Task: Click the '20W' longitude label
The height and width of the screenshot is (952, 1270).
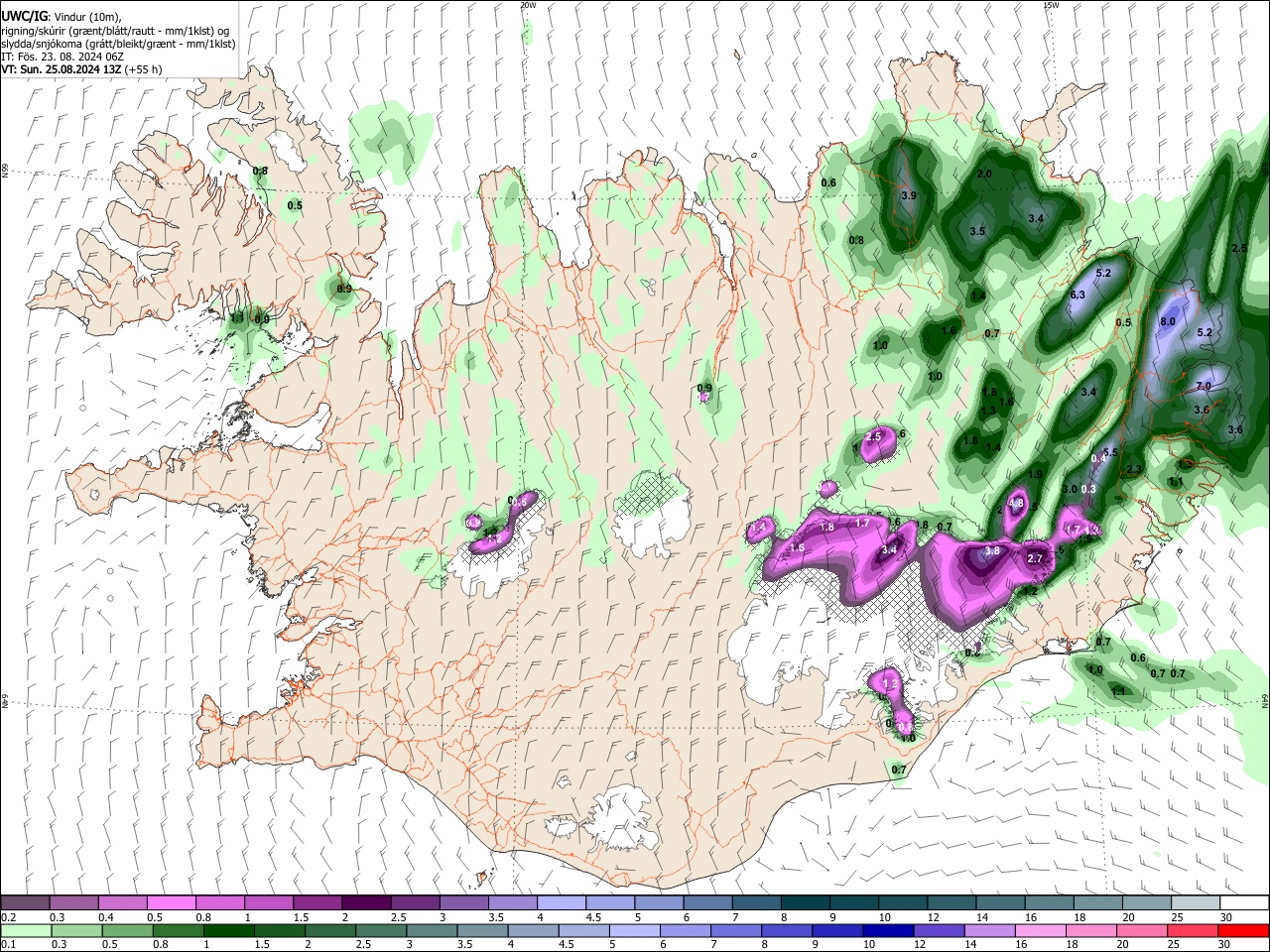Action: click(528, 5)
